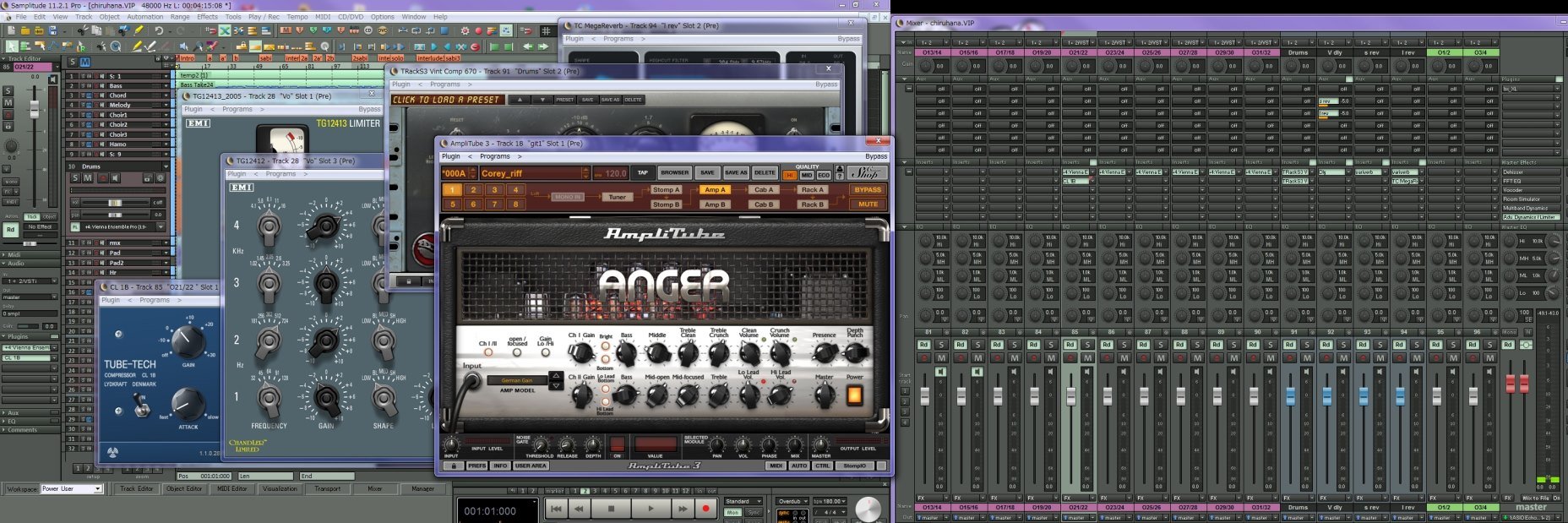Click the red record circle in top toolbar

click(478, 30)
